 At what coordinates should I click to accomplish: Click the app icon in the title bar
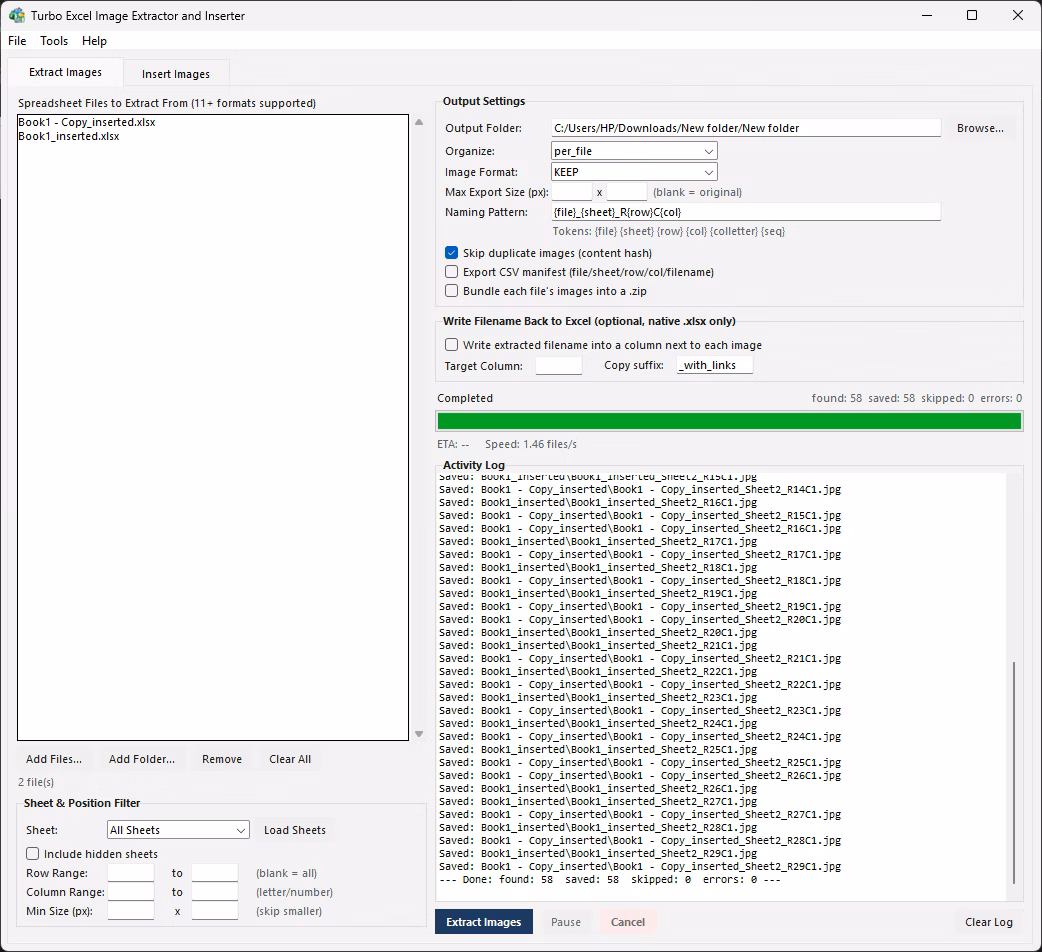(x=17, y=15)
